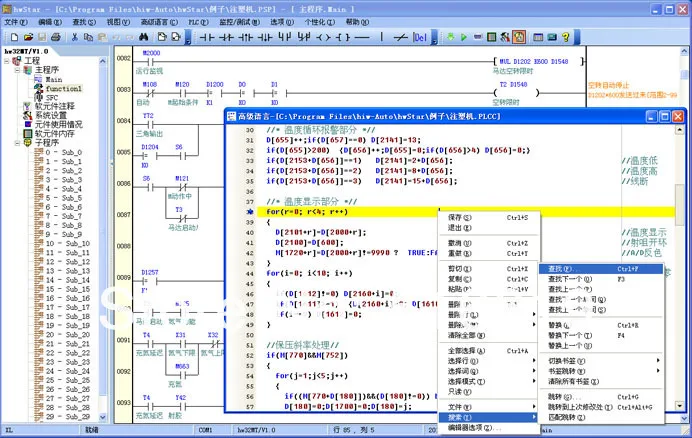This screenshot has width=692, height=438.
Task: Click the Open folder toolbar icon
Action: (x=28, y=38)
